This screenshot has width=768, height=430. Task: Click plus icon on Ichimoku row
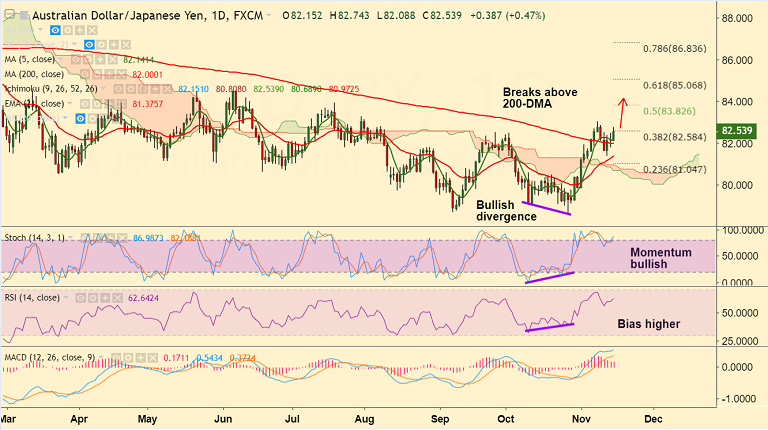coord(155,89)
